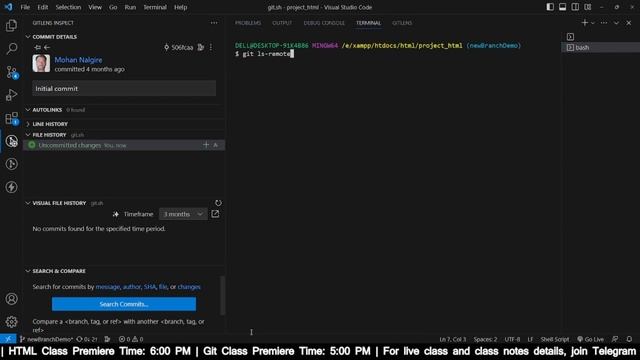Viewport: 640px width, 360px height.
Task: Toggle Panel visibility layout button
Action: coord(562,7)
